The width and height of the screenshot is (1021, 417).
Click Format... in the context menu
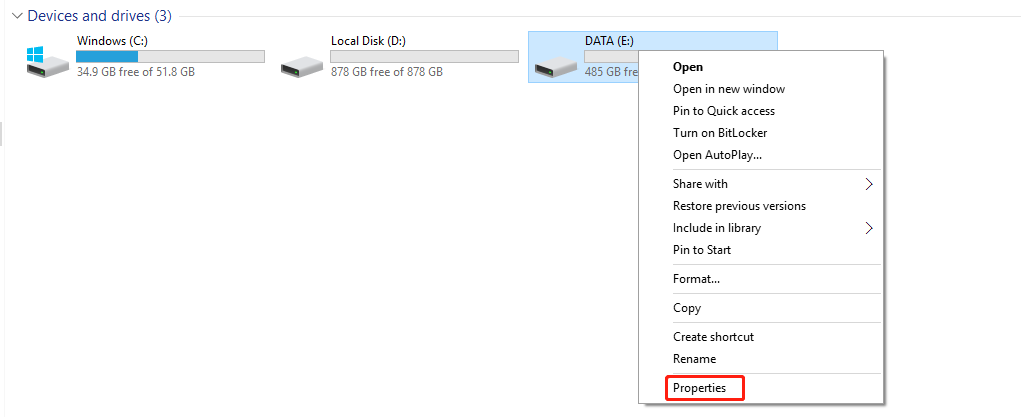pyautogui.click(x=696, y=279)
